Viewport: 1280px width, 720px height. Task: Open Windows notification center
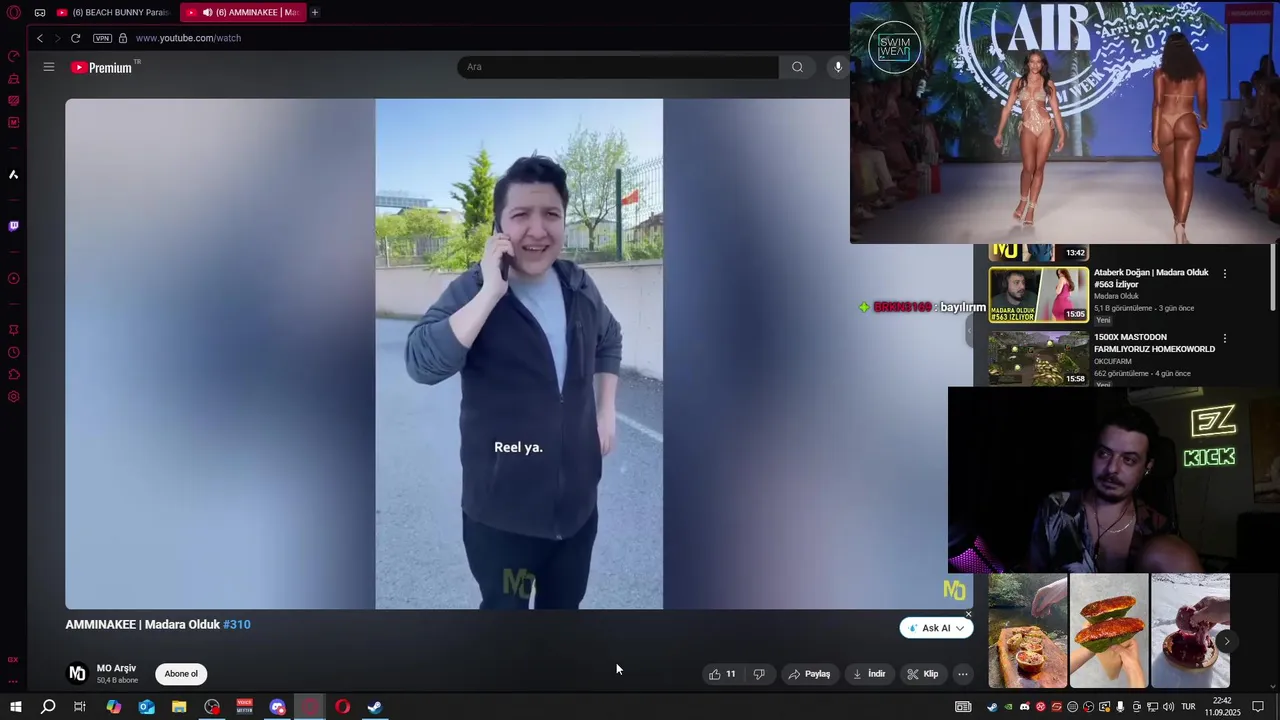click(x=1259, y=707)
